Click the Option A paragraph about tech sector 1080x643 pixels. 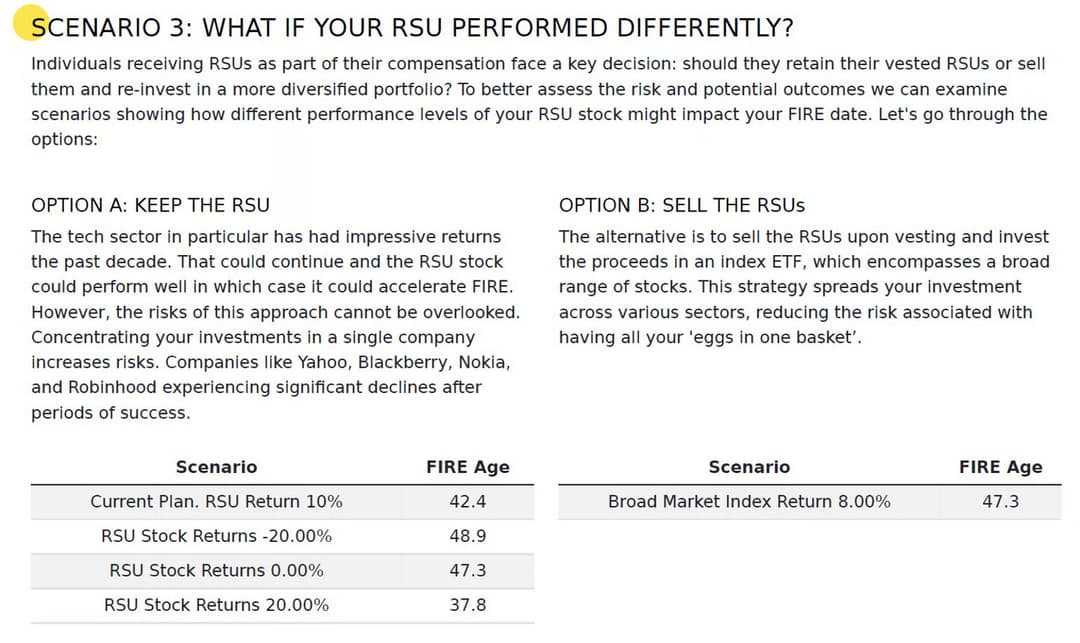(x=275, y=324)
